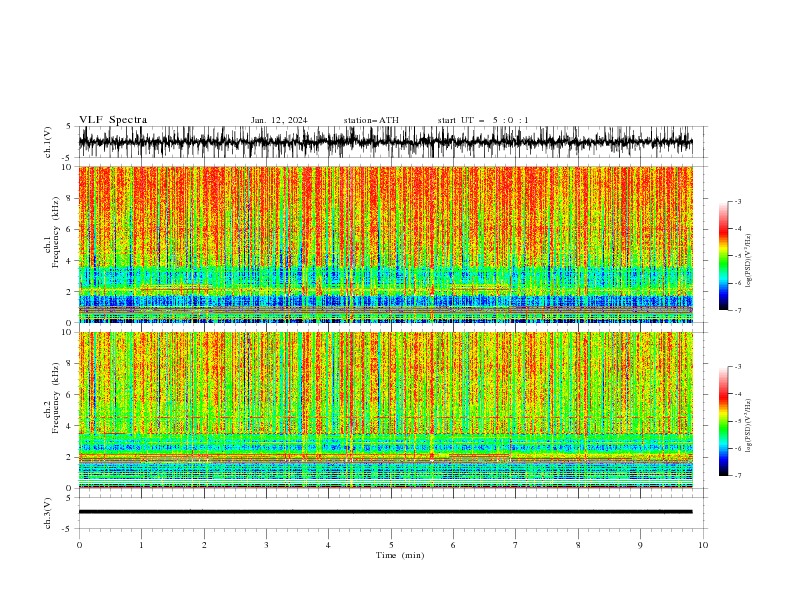Click the 'VLF Spectra' title text

pyautogui.click(x=113, y=120)
